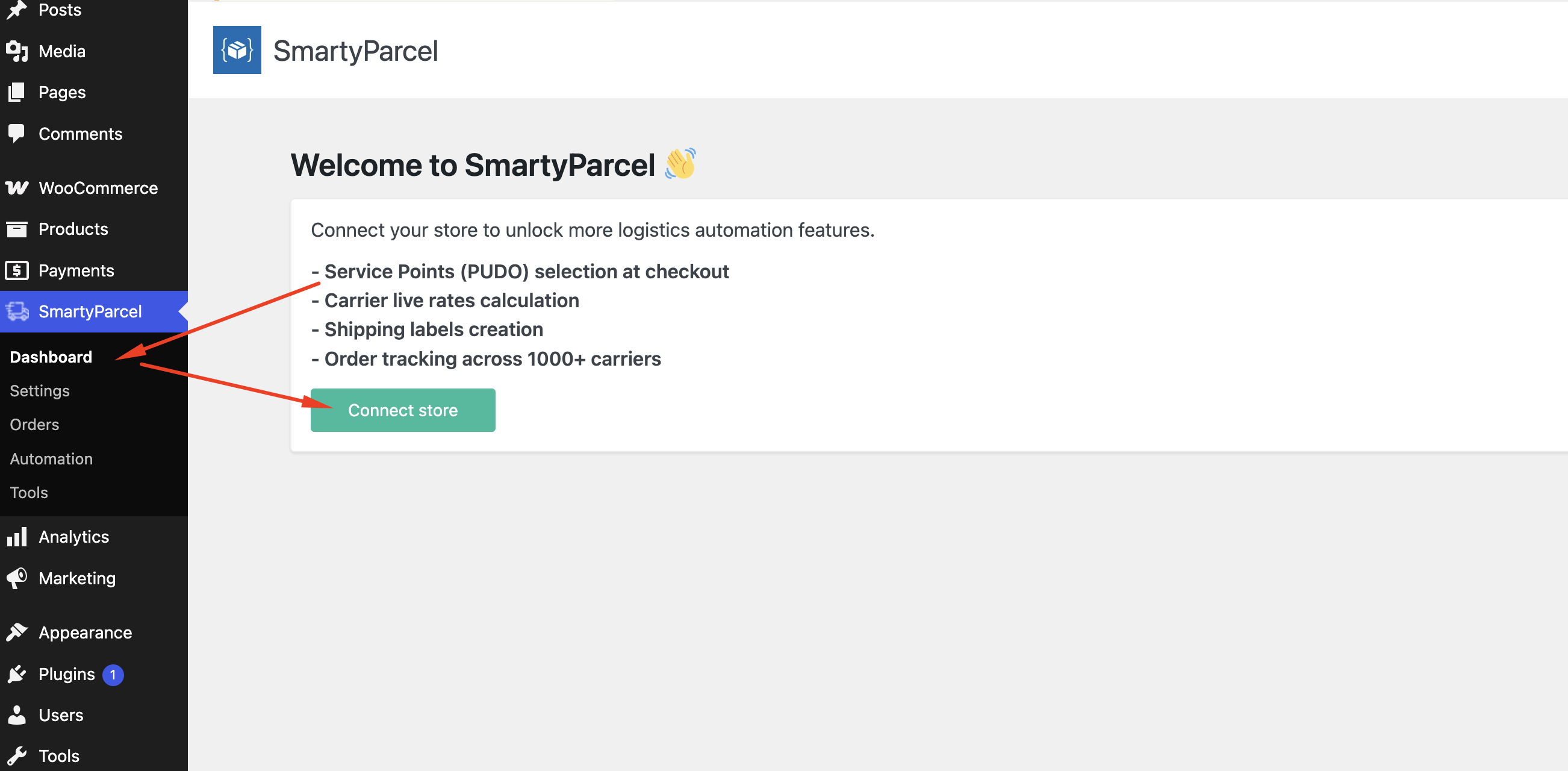The width and height of the screenshot is (1568, 771).
Task: Select Tools under SmartyParcel submenu
Action: [29, 492]
